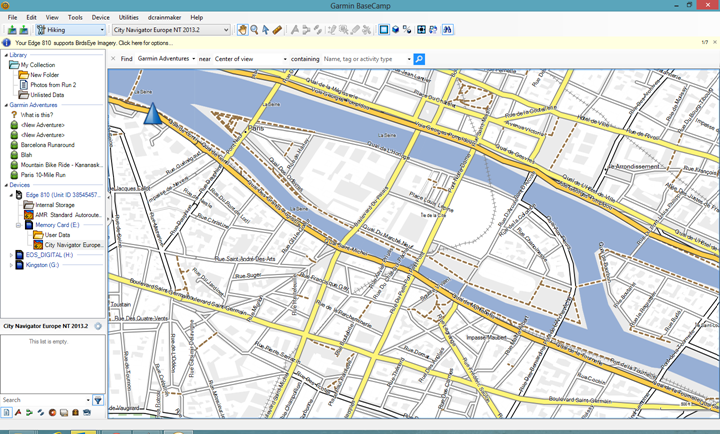Image resolution: width=720 pixels, height=434 pixels.
Task: Select User Data under Memory Card
Action: pos(57,235)
